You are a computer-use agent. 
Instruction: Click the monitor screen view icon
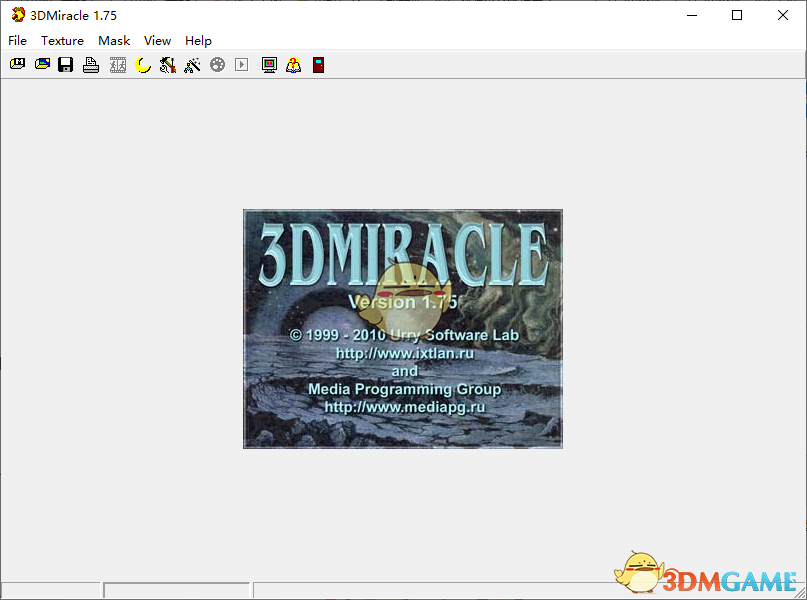[269, 65]
